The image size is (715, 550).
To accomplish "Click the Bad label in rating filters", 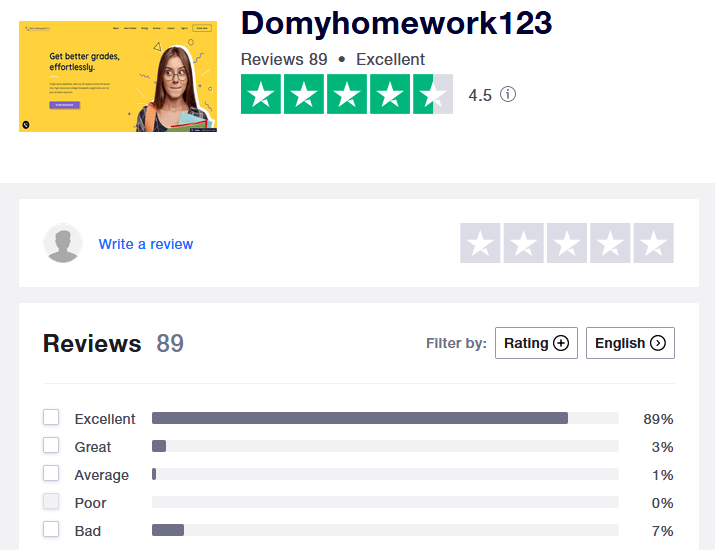I will point(88,531).
